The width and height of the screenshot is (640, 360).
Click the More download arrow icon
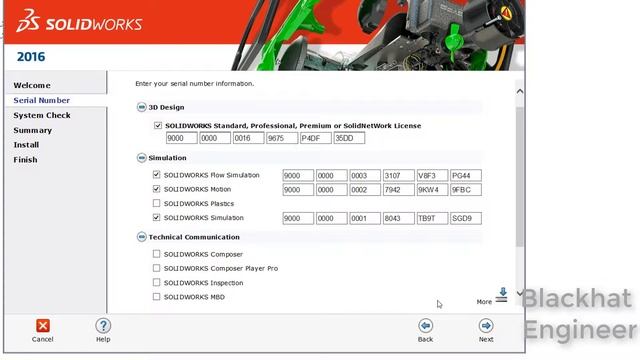(502, 295)
